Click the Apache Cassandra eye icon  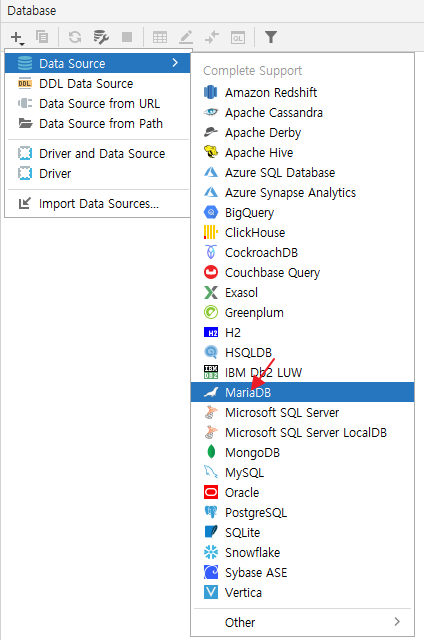pos(211,112)
